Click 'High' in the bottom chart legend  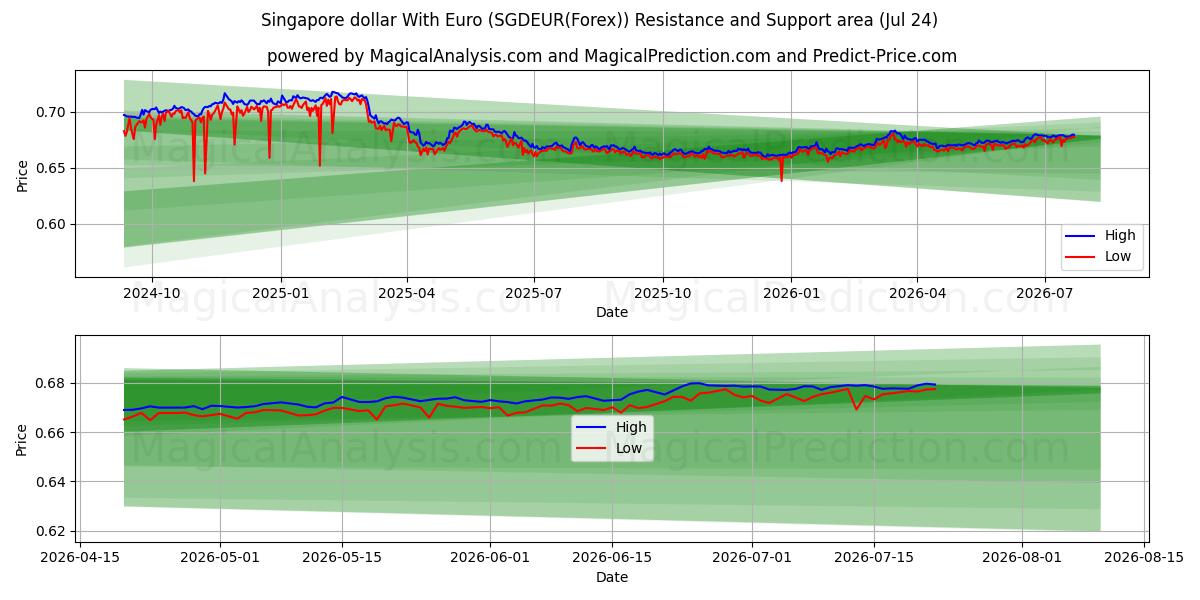click(631, 427)
